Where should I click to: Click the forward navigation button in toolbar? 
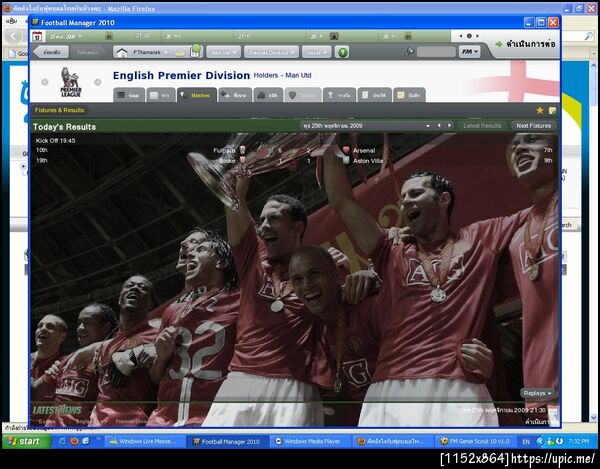[87, 52]
